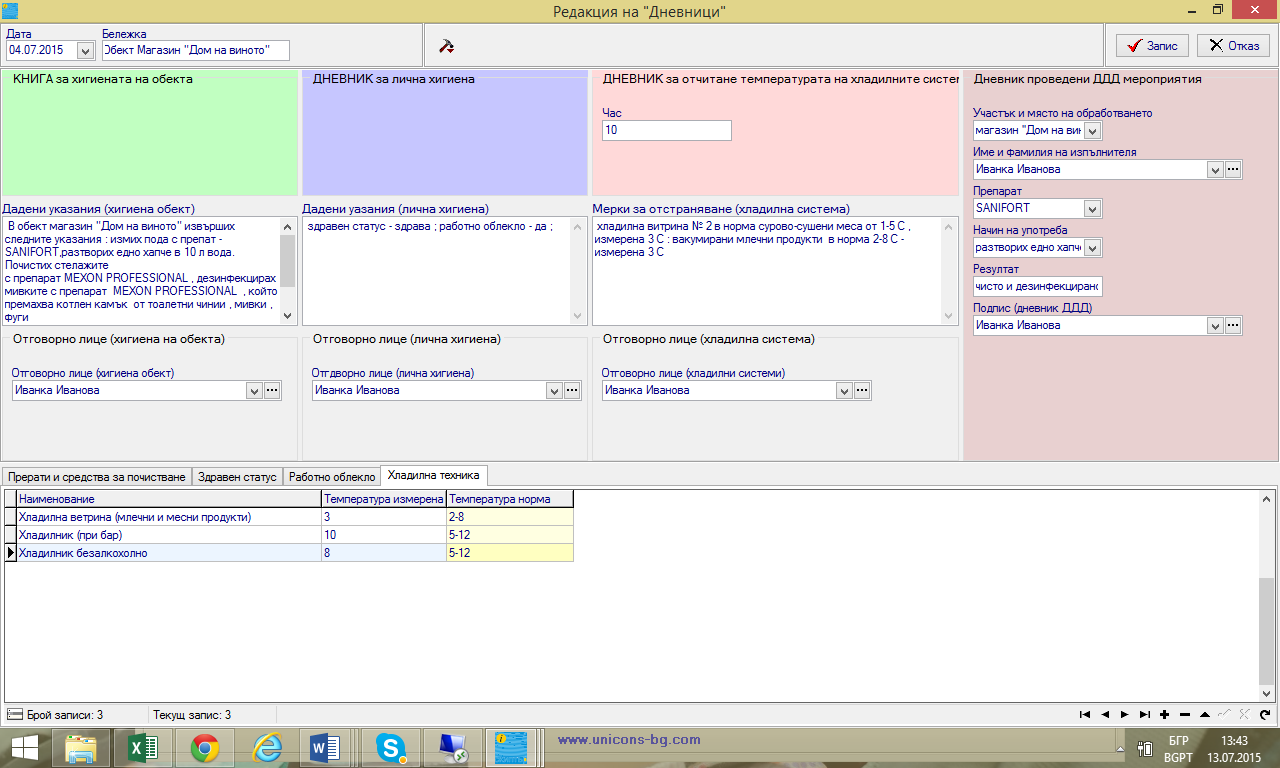Open browse button for cooling systems person
Image resolution: width=1280 pixels, height=768 pixels.
(863, 390)
